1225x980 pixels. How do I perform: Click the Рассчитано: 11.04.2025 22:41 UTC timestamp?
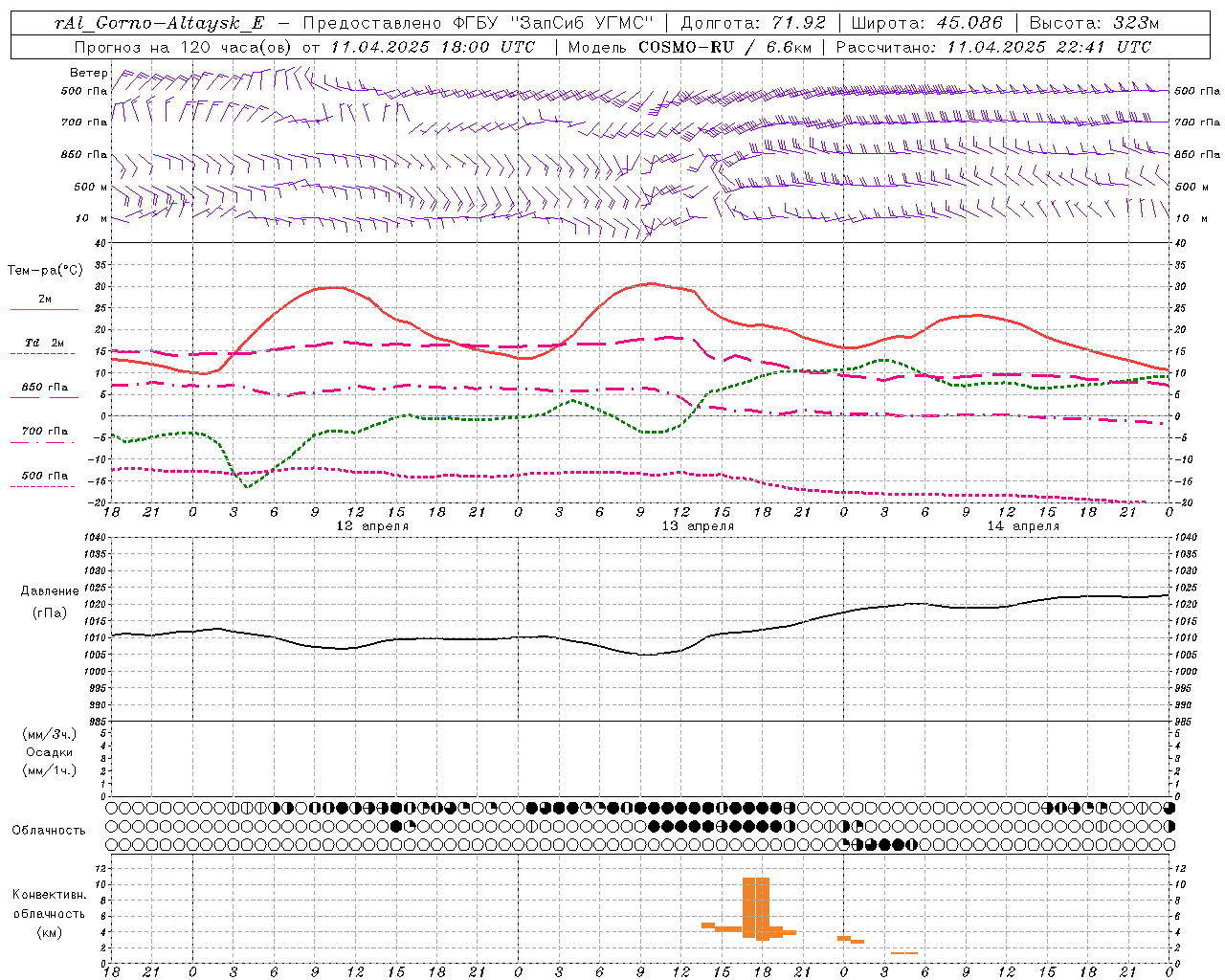[x=993, y=47]
